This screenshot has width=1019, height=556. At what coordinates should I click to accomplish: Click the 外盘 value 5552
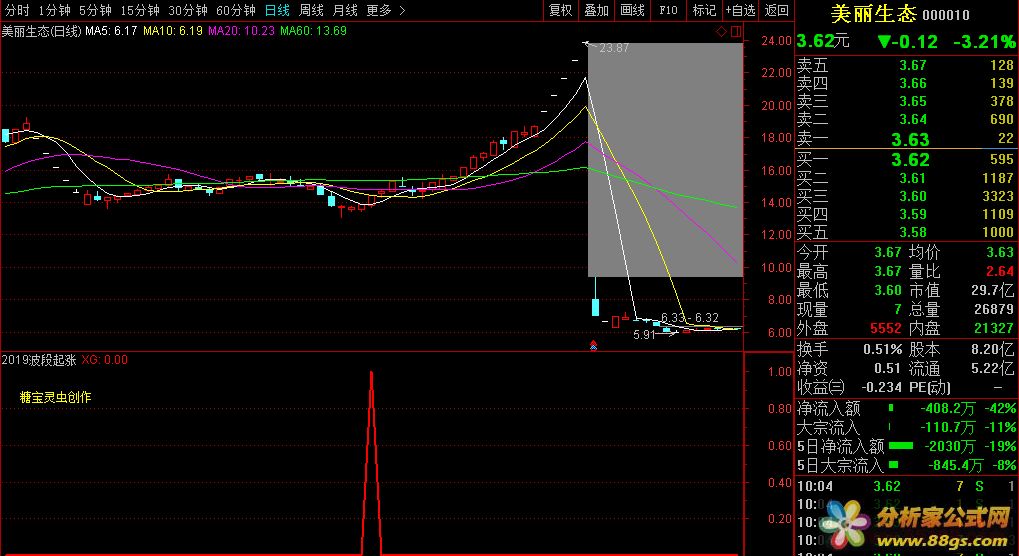886,329
